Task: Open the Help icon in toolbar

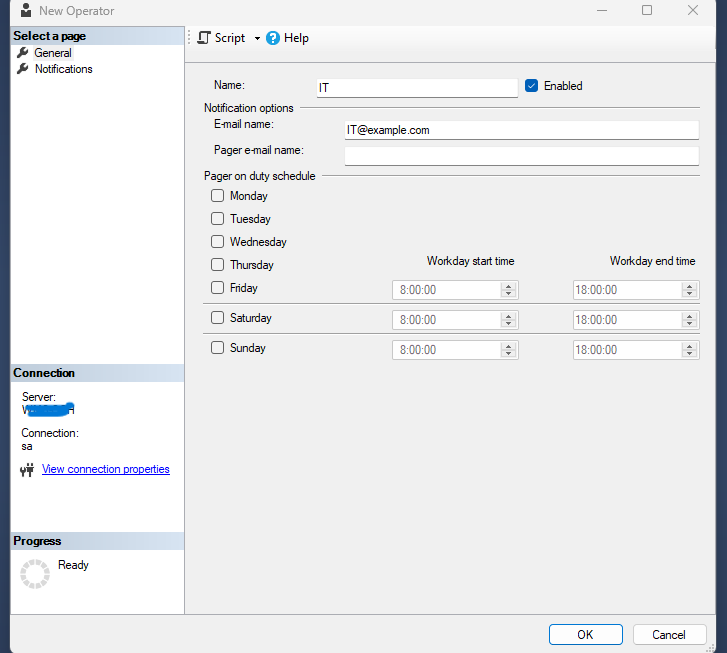Action: click(273, 38)
